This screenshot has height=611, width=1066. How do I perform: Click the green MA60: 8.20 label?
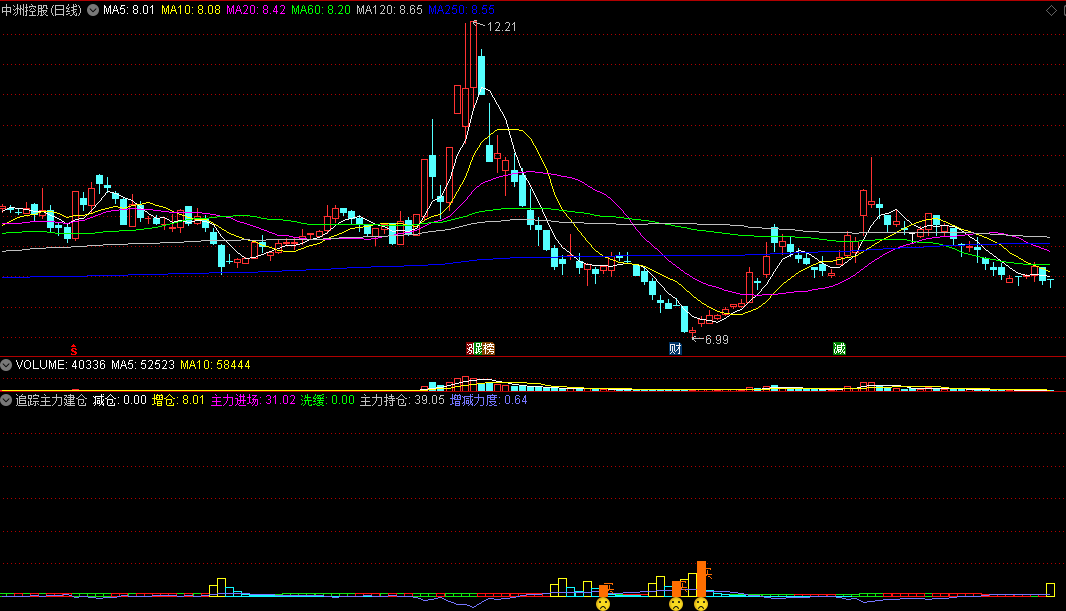coord(321,10)
